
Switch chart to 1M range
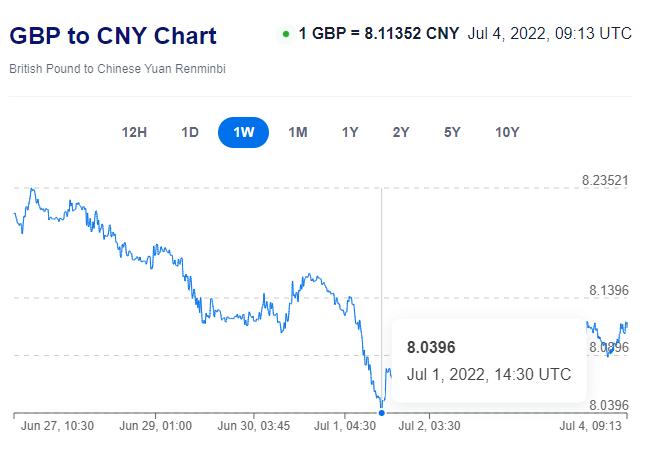[x=298, y=133]
